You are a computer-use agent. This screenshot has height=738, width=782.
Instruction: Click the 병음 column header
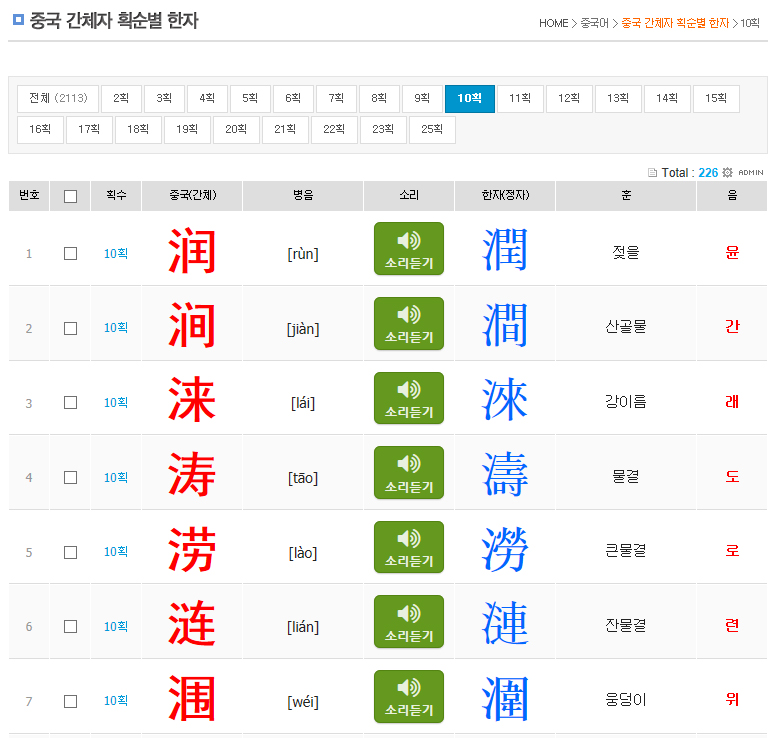coord(303,196)
